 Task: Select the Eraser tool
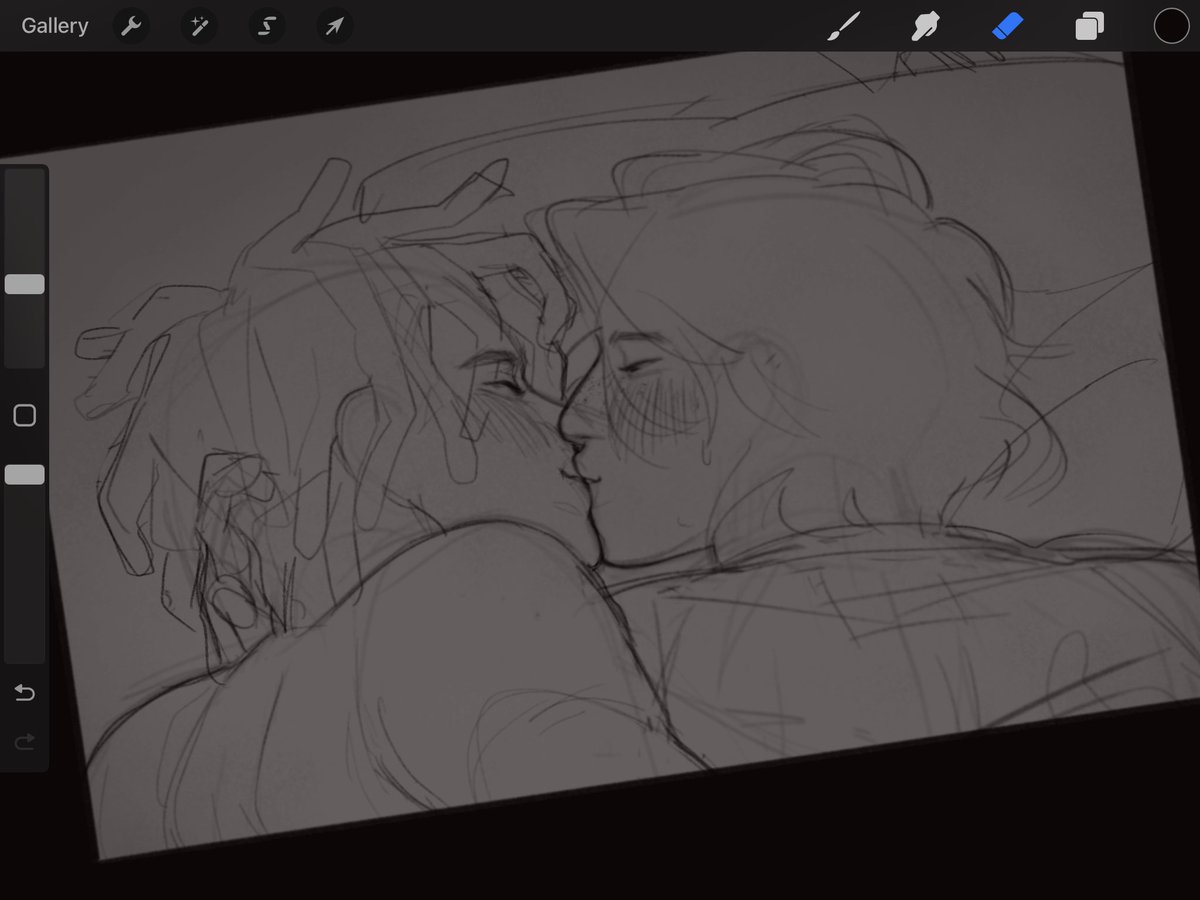1007,26
